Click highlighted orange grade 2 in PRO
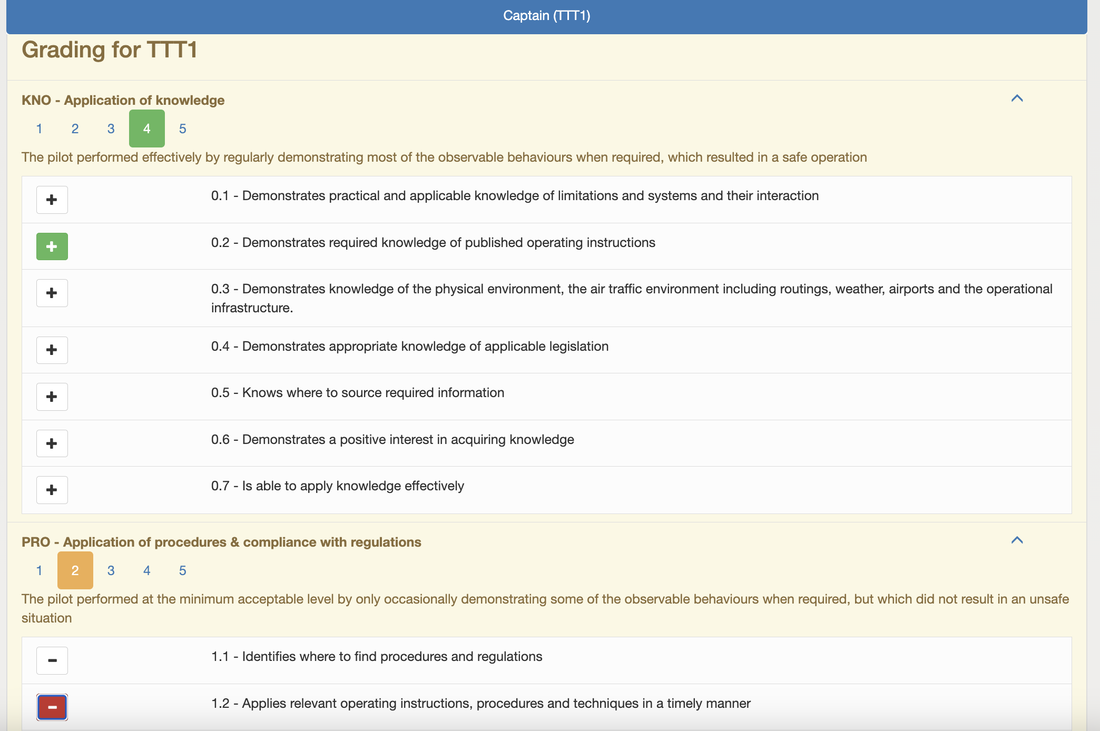Image resolution: width=1100 pixels, height=731 pixels. pos(75,570)
